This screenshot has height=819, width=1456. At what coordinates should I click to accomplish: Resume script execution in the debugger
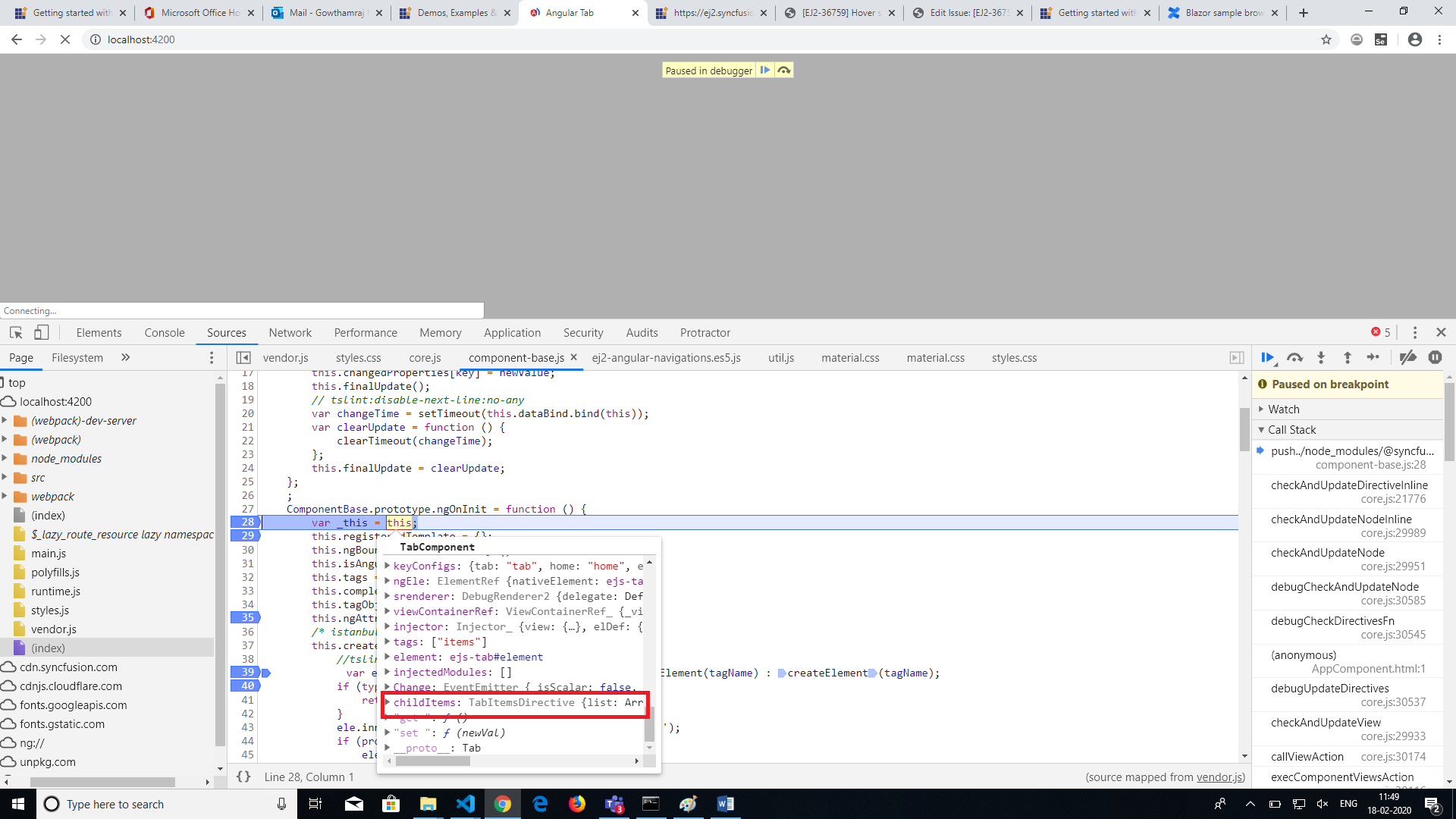point(1269,357)
